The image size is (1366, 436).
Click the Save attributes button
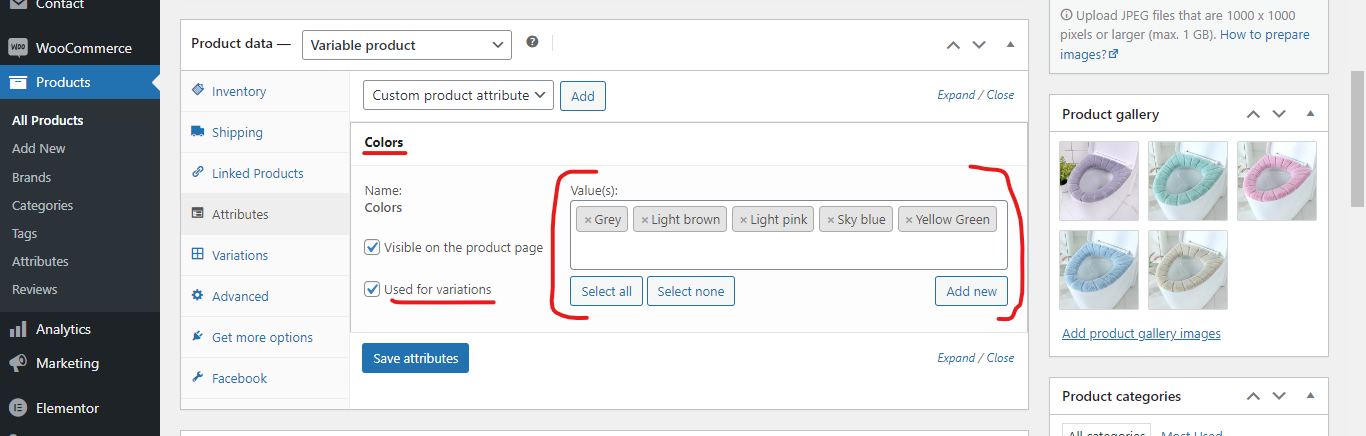click(415, 358)
